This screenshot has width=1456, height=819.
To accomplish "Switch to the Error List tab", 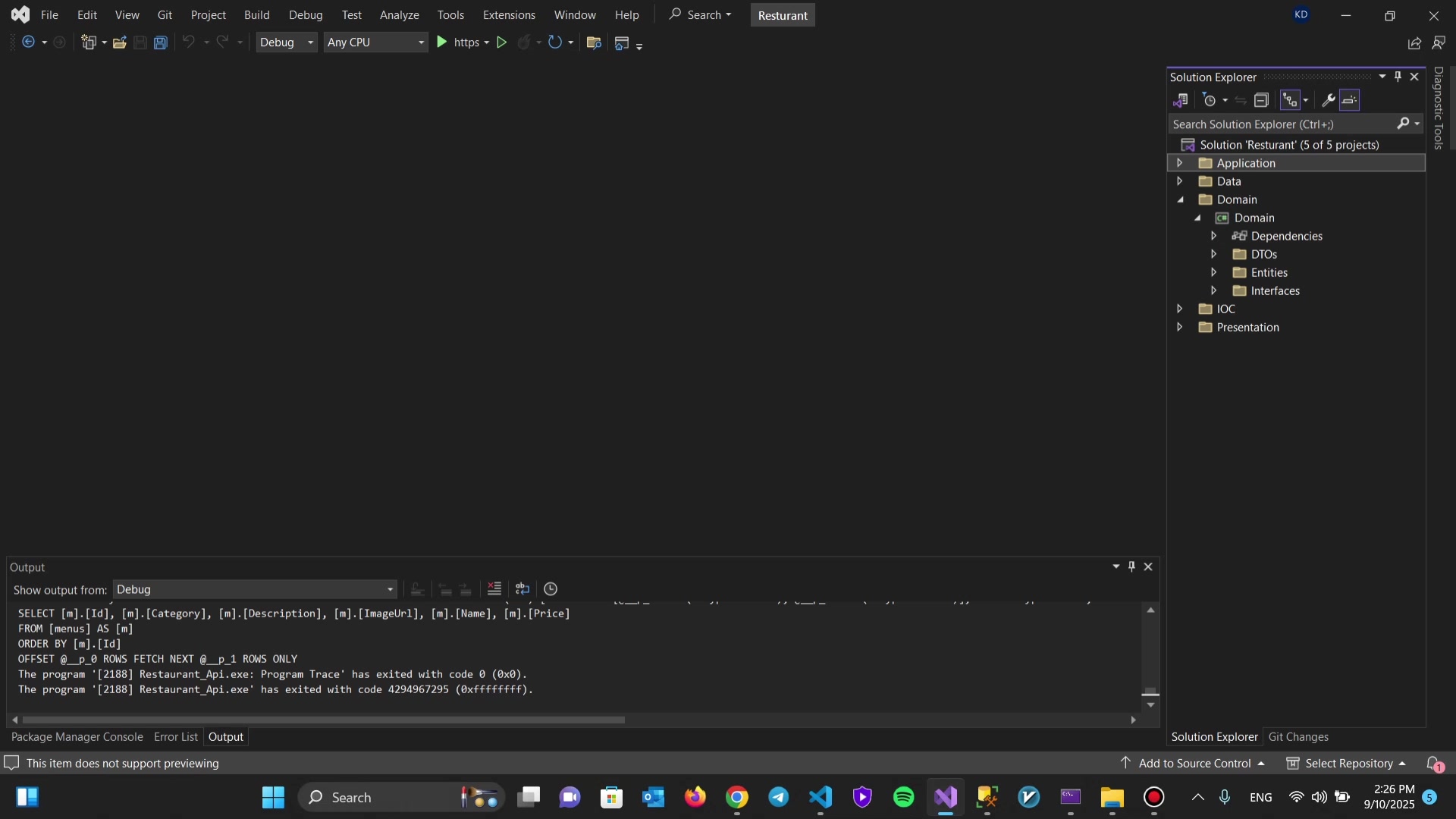I will (x=175, y=737).
